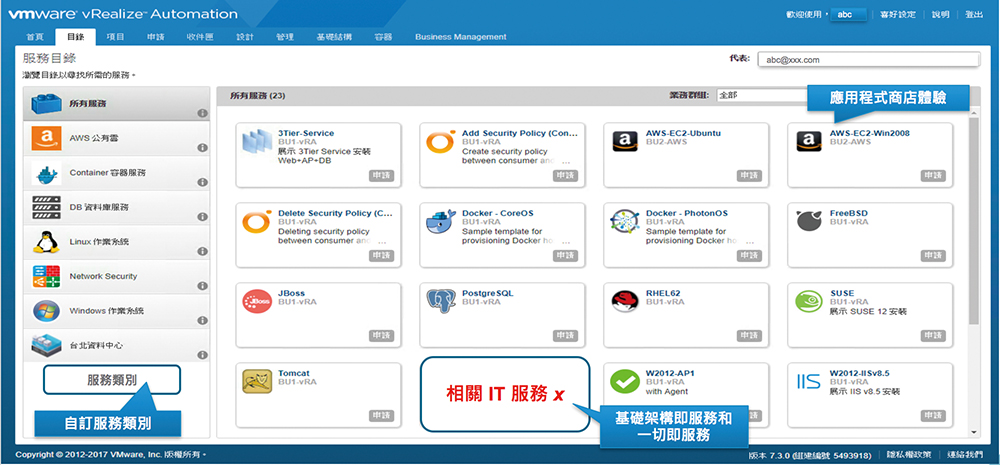Click the PostgreSQL elephant icon
The width and height of the screenshot is (1000, 465).
[441, 300]
